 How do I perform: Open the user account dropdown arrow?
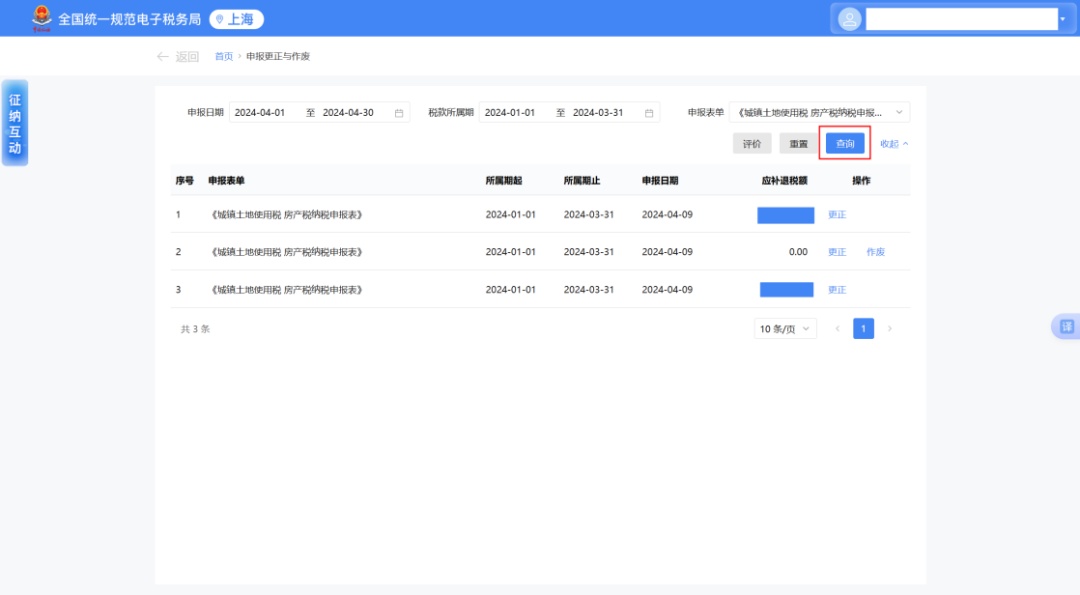(x=1062, y=19)
